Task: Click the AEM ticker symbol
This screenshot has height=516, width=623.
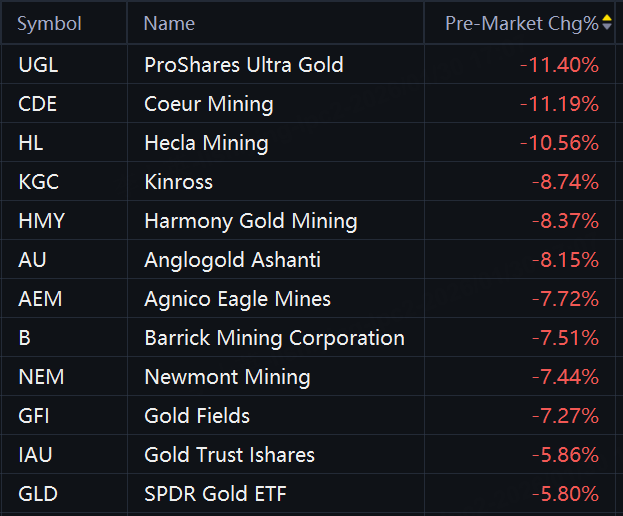Action: (x=40, y=299)
